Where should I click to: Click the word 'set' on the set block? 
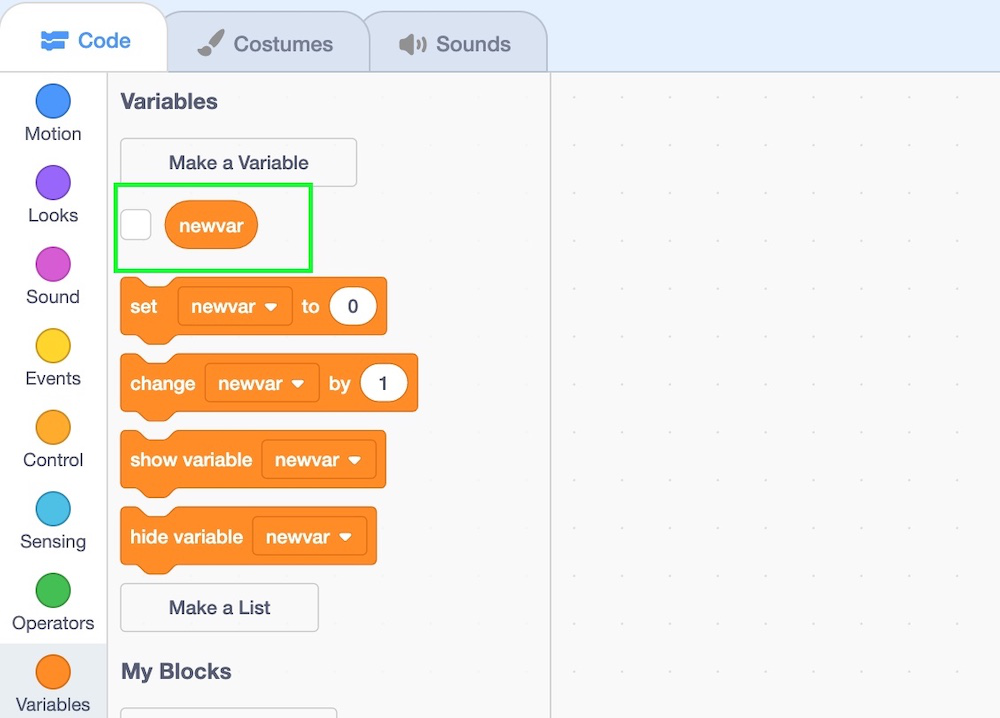pyautogui.click(x=143, y=307)
